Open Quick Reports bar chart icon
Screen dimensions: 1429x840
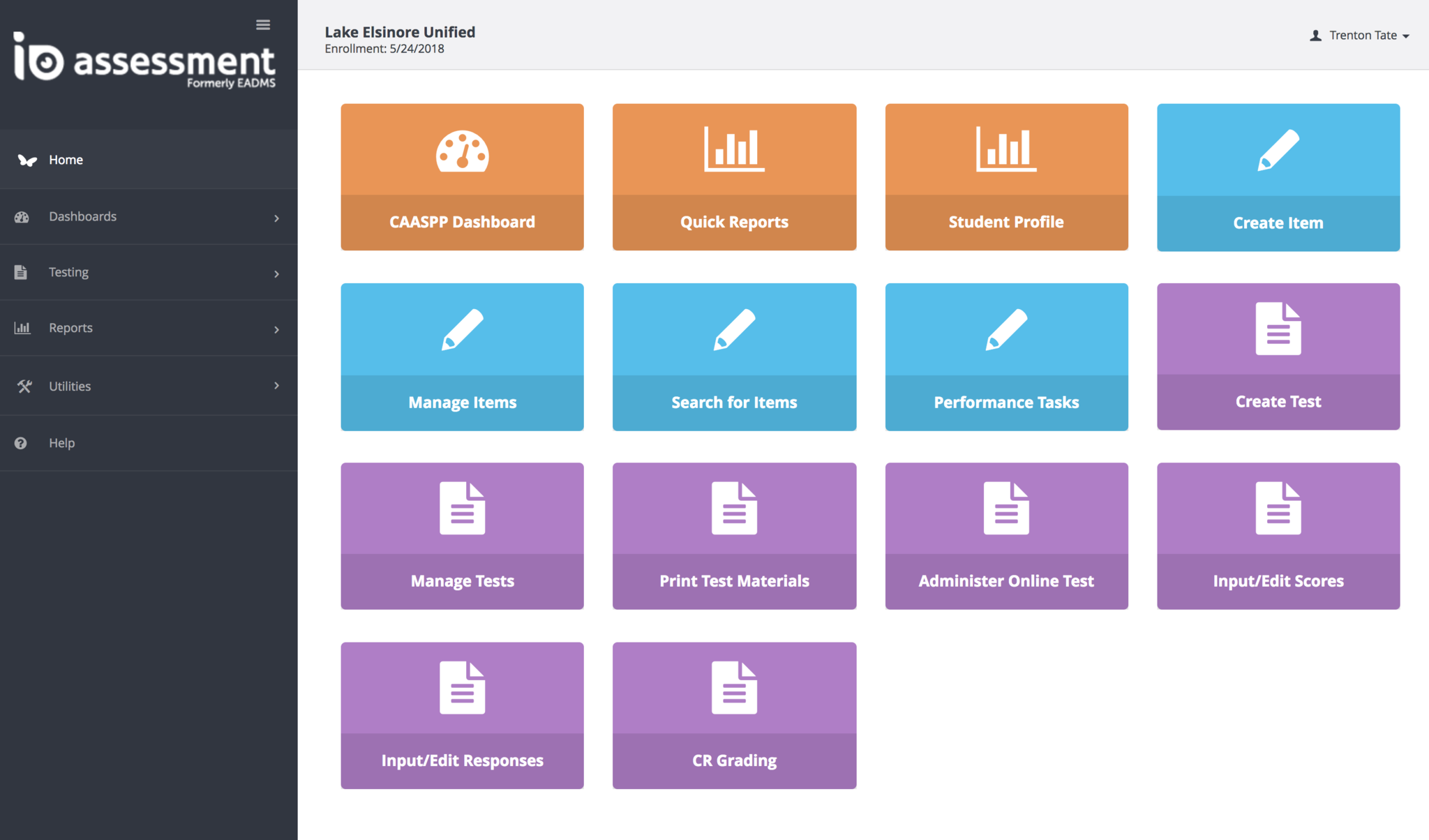[x=734, y=149]
